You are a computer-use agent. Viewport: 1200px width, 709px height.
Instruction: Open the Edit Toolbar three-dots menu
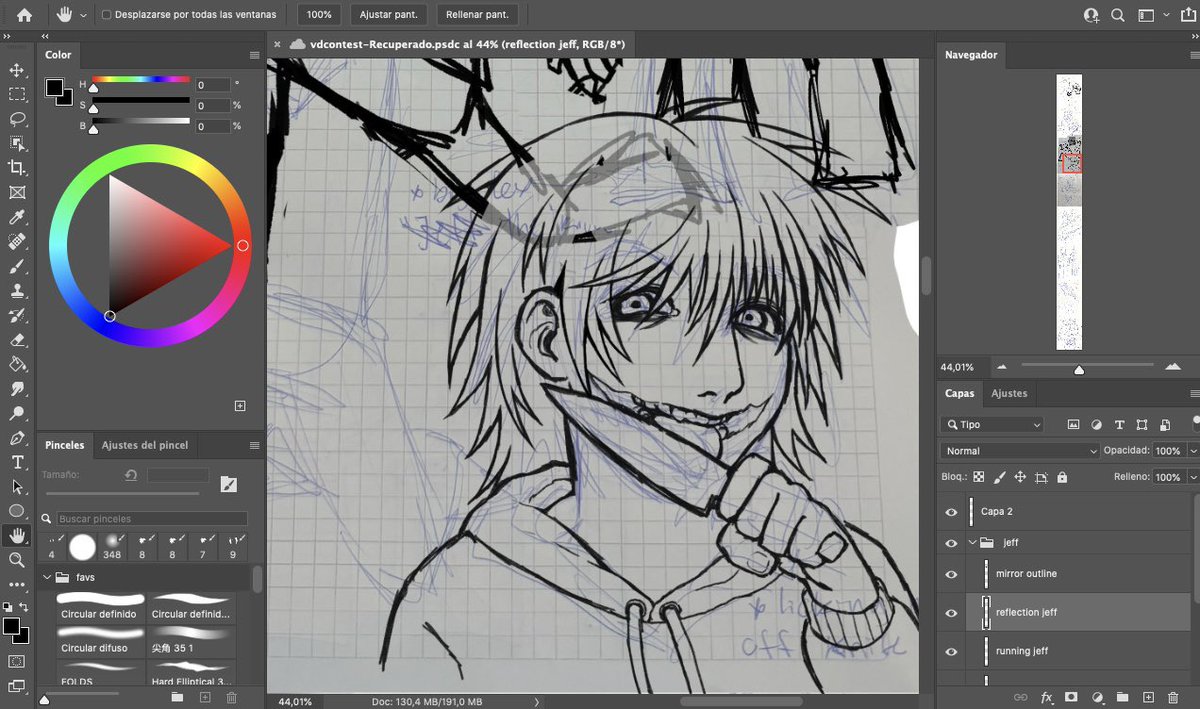tap(17, 584)
